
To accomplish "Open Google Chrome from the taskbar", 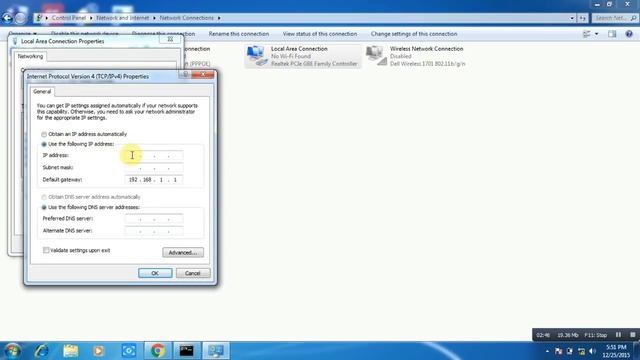I will (158, 351).
